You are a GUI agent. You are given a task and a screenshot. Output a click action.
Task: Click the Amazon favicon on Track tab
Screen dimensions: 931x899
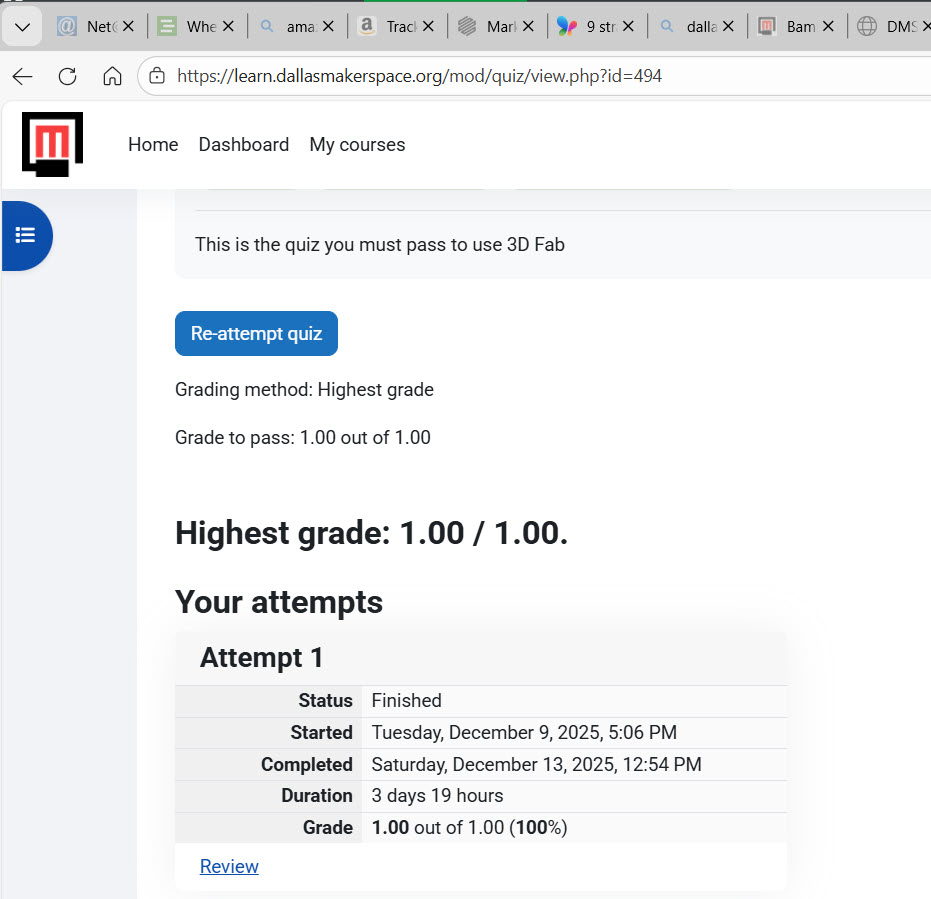point(367,26)
